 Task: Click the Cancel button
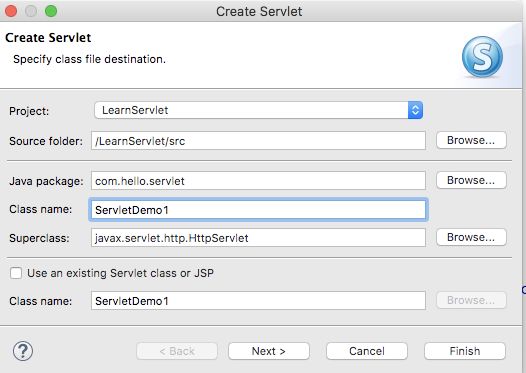coord(367,351)
